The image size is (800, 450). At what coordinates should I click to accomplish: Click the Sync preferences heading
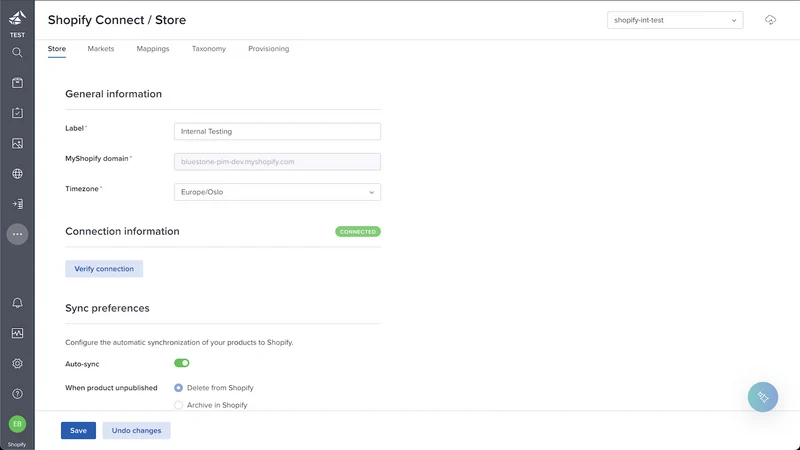pos(107,308)
